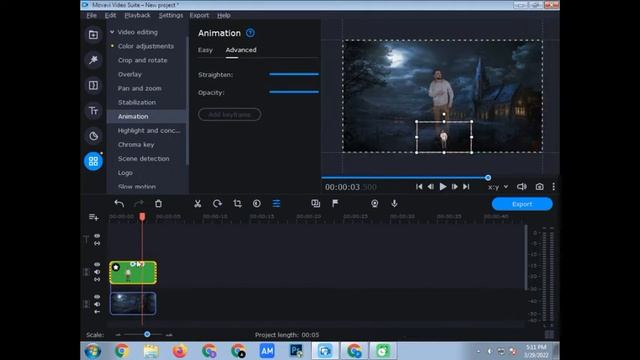Mute the overlay track audio
Viewport: 640px width, 360px height.
point(97,272)
